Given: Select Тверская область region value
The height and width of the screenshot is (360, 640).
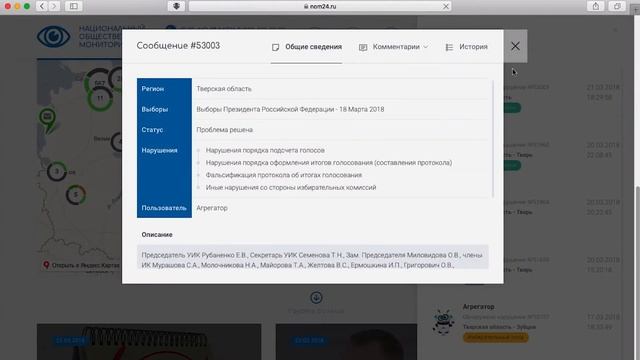Looking at the screenshot, I should click(x=224, y=89).
